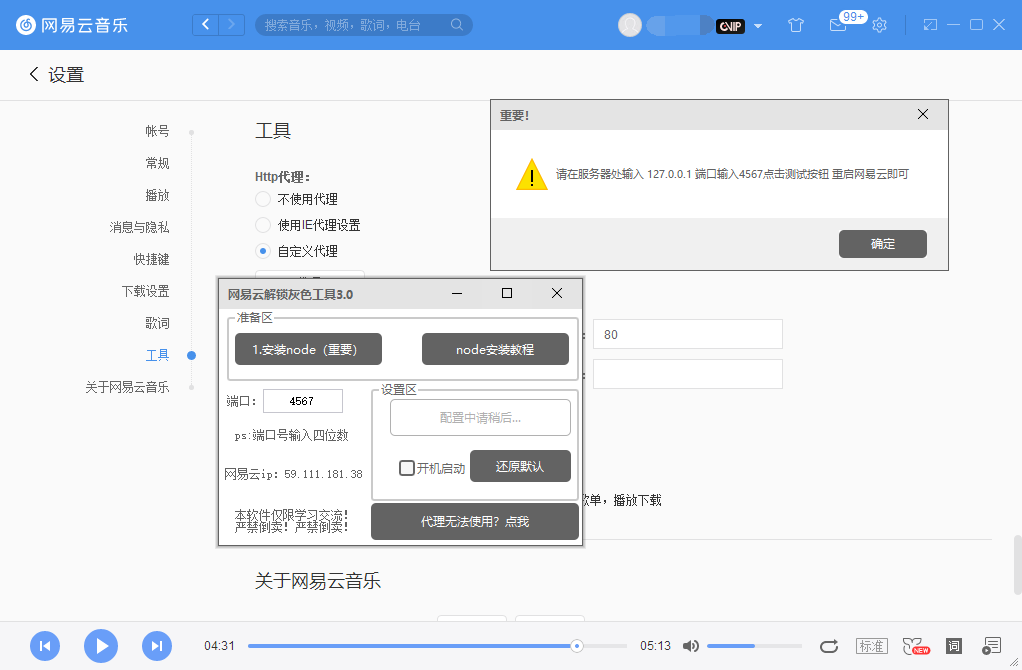The image size is (1022, 670).
Task: Click the sound effect NEW icon
Action: coord(913,646)
